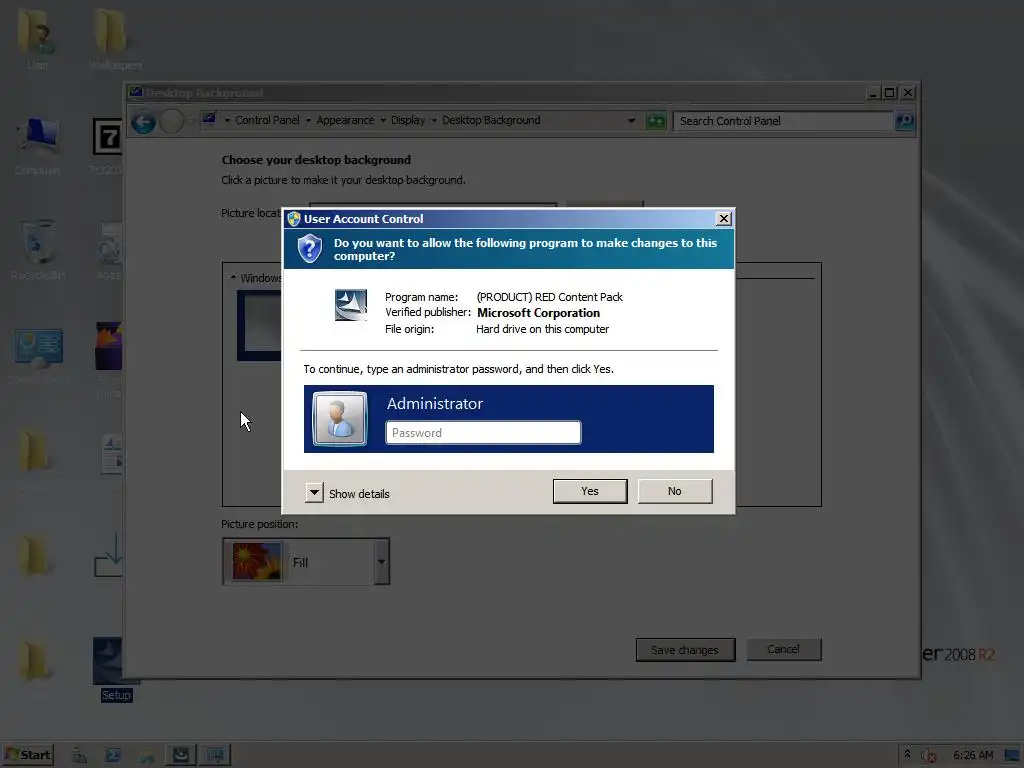1024x768 pixels.
Task: Open the arrow before Control Panel breadcrumb
Action: click(x=227, y=121)
